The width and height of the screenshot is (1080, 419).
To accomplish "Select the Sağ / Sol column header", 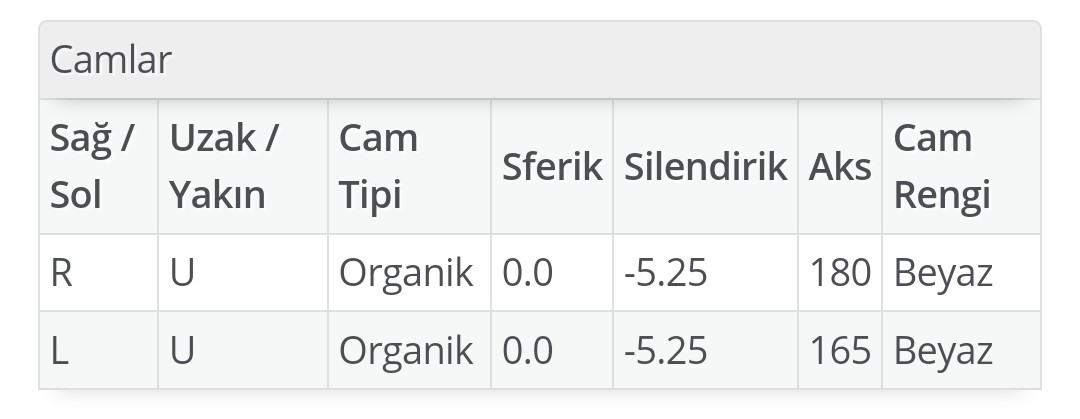I will point(95,166).
